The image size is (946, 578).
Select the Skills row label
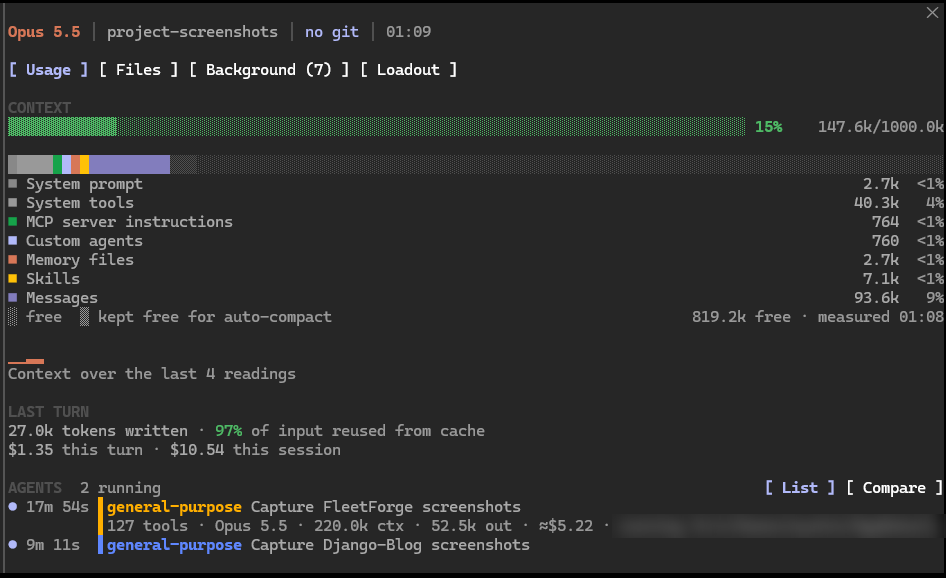(53, 279)
